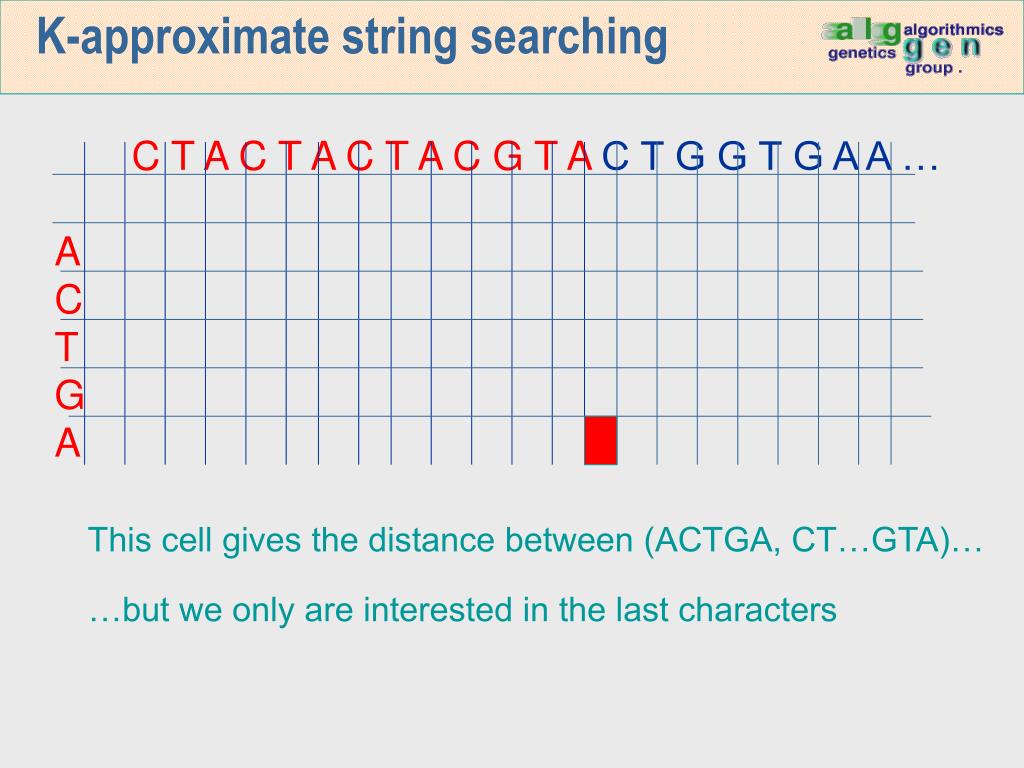Click the word 'algorithmics' in the logo
This screenshot has width=1024, height=768.
953,29
